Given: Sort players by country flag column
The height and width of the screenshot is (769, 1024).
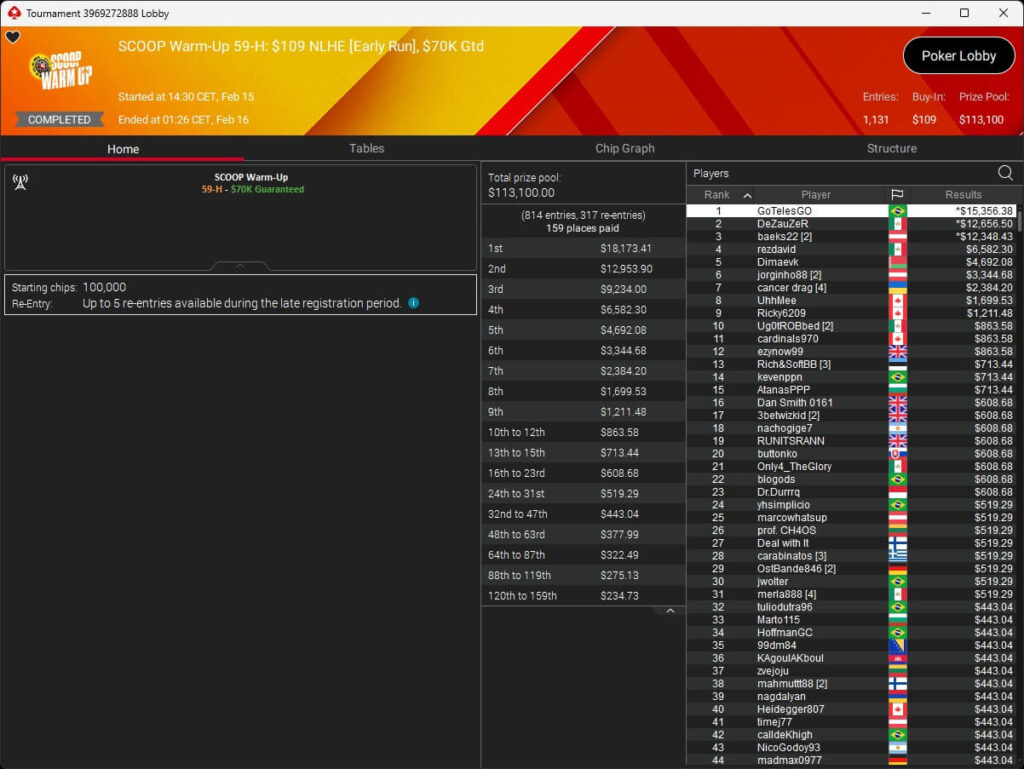Looking at the screenshot, I should 897,195.
